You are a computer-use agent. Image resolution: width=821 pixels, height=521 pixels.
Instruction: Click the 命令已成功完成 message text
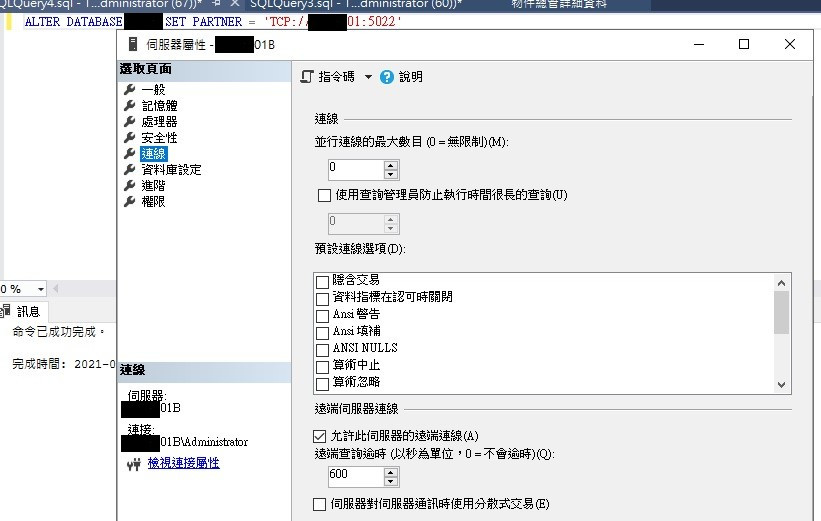pos(58,332)
